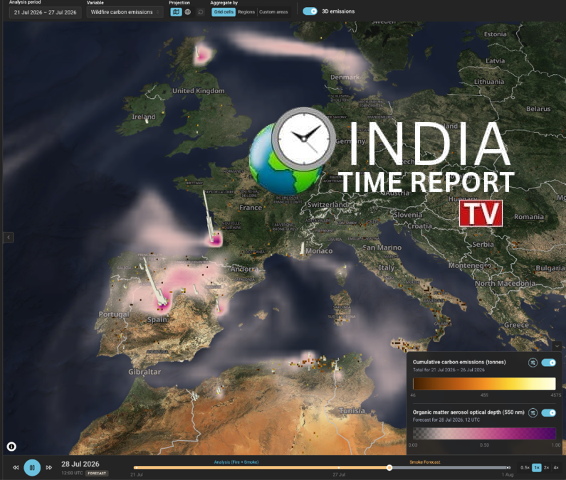This screenshot has height=480, width=566.
Task: Aggregate by Custom areas
Action: pyautogui.click(x=274, y=12)
